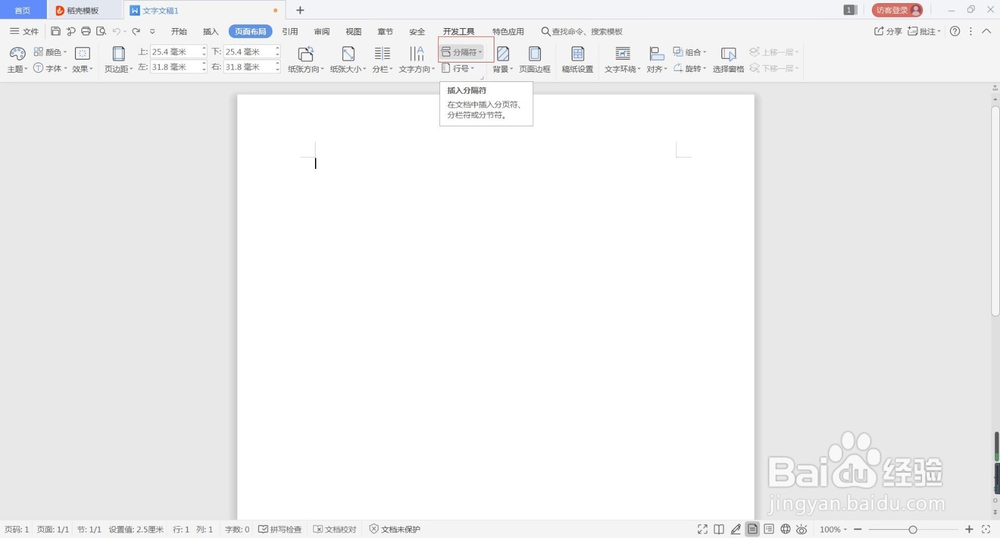The width and height of the screenshot is (1000, 538).
Task: Increase the 下 bottom margin stepper
Action: [277, 48]
